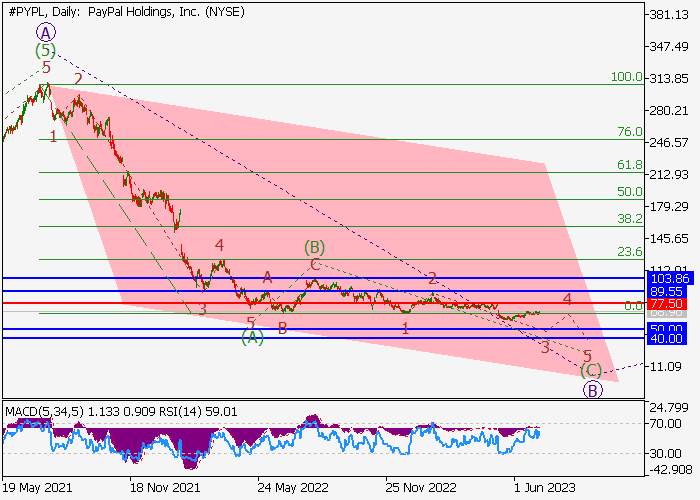
Task: Click the 0.0 Fibonacci level label
Action: [633, 306]
